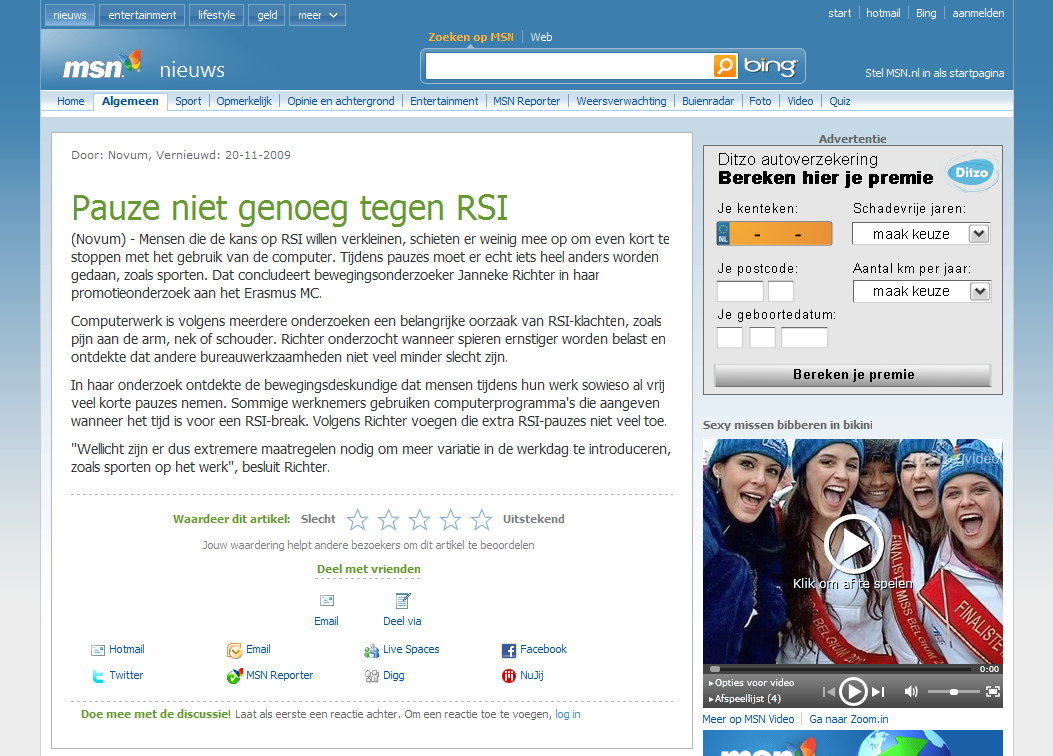
Task: Follow the 'log in' link to comment
Action: point(567,714)
